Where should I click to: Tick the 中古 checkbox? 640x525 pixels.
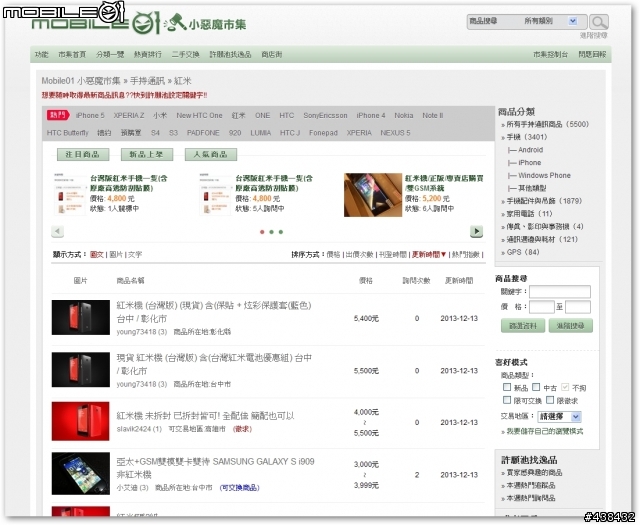(536, 387)
